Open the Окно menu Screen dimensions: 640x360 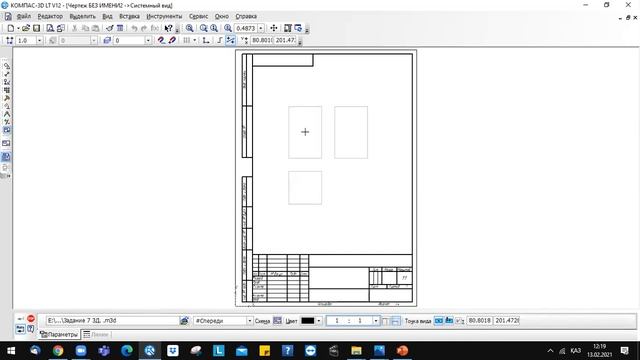[222, 16]
